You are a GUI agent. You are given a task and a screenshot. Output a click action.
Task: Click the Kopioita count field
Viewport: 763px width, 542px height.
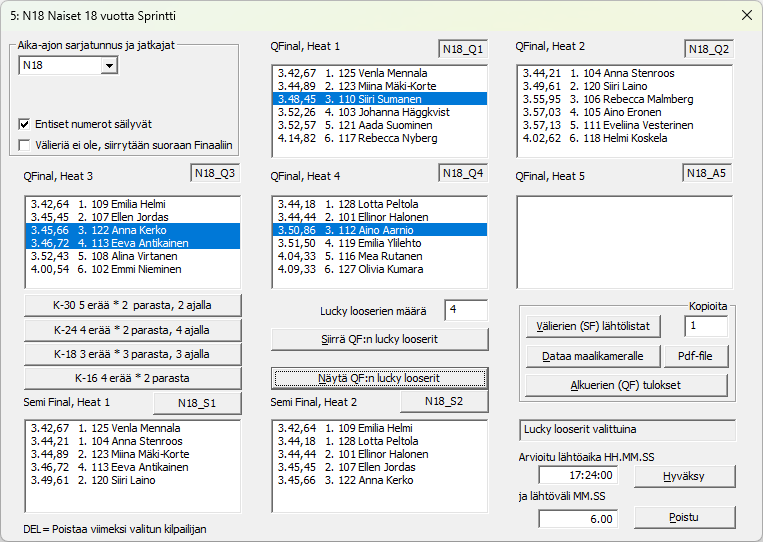(x=706, y=326)
